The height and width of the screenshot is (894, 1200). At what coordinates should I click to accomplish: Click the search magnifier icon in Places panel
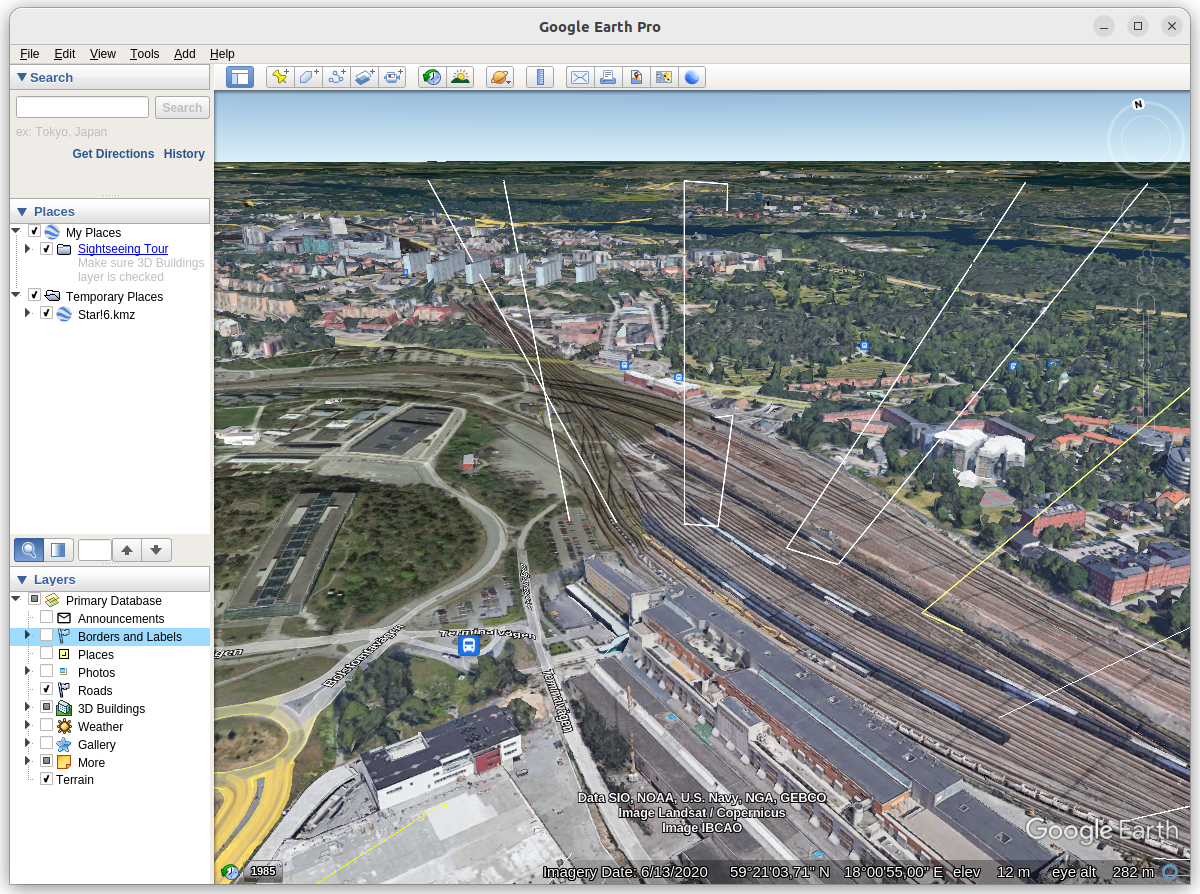point(29,549)
